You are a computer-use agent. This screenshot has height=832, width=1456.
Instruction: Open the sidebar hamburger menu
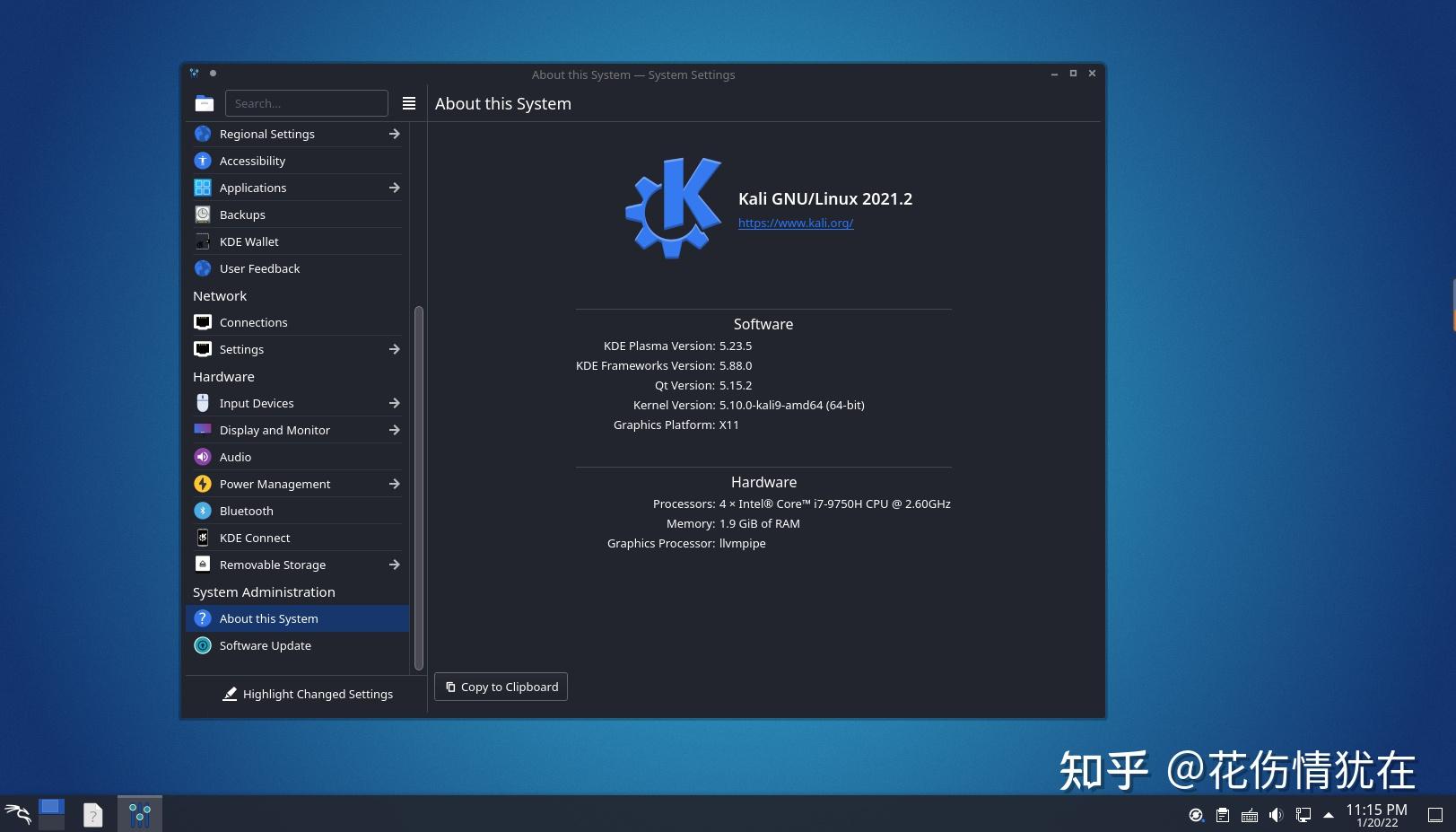click(x=409, y=102)
